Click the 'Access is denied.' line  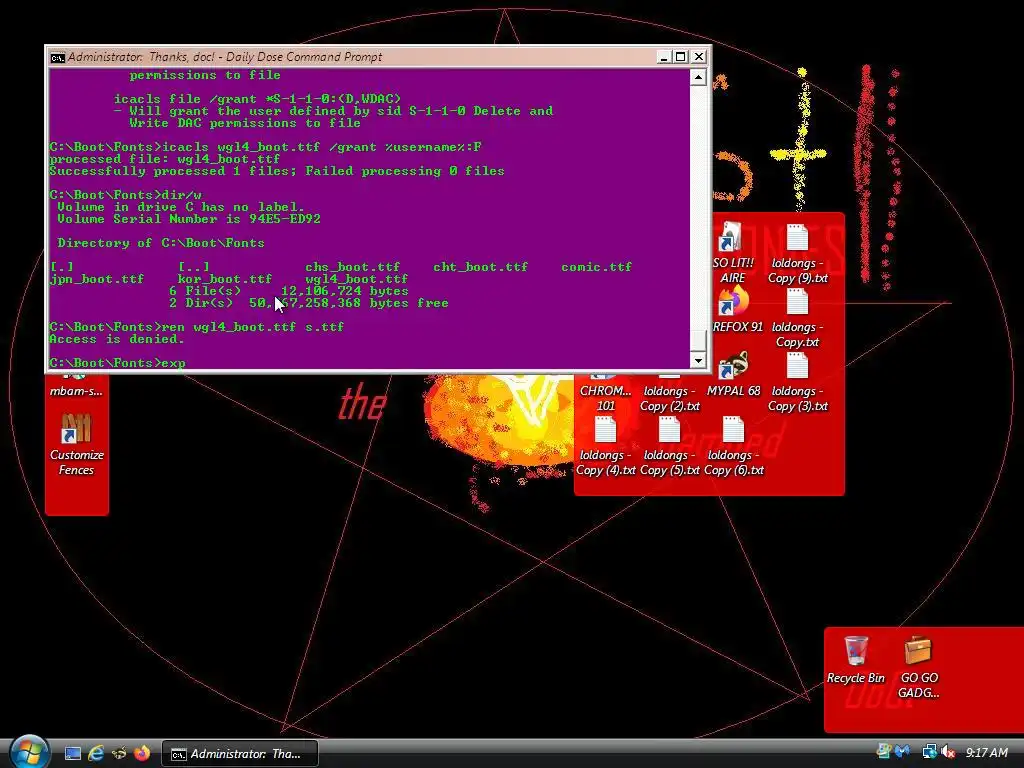coord(116,339)
